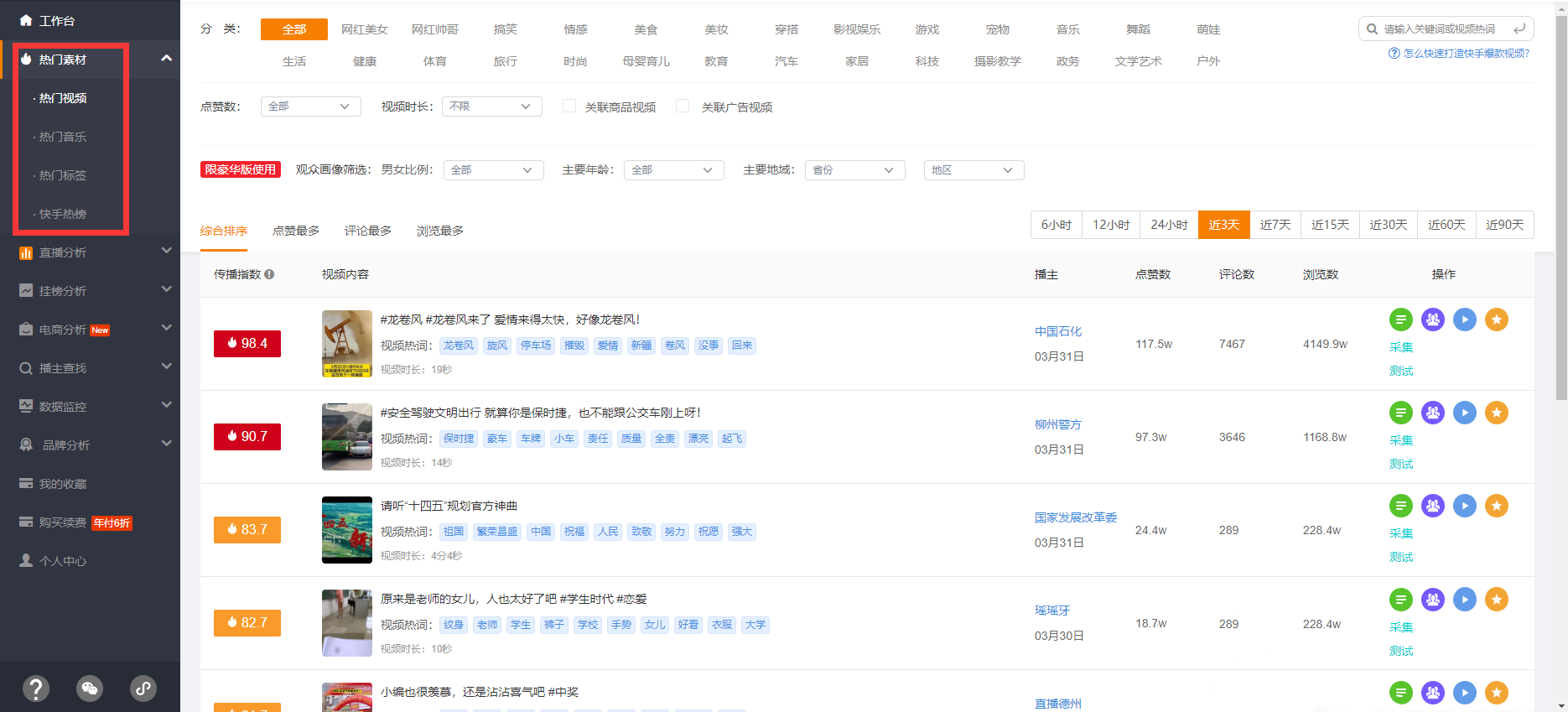This screenshot has width=1568, height=712.
Task: Play the 直播德州 video row
Action: point(1465,693)
